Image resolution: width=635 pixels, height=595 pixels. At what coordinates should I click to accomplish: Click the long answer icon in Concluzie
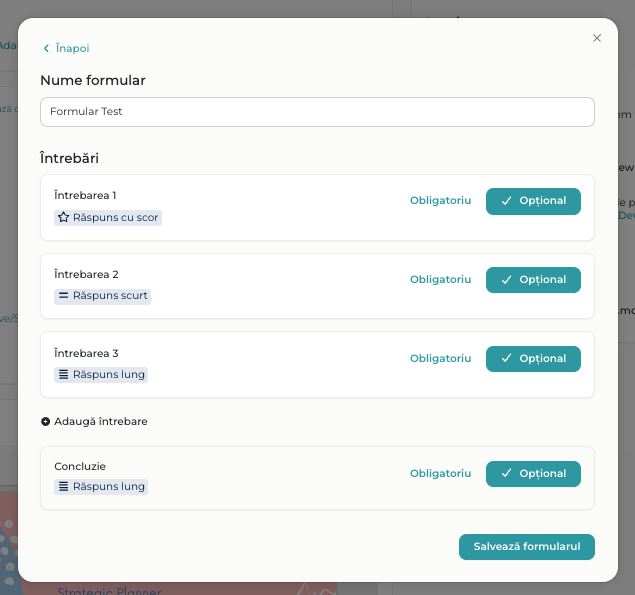click(63, 487)
